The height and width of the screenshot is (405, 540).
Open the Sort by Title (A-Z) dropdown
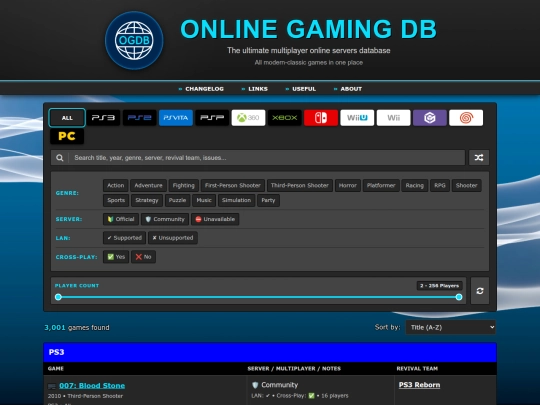tap(450, 327)
